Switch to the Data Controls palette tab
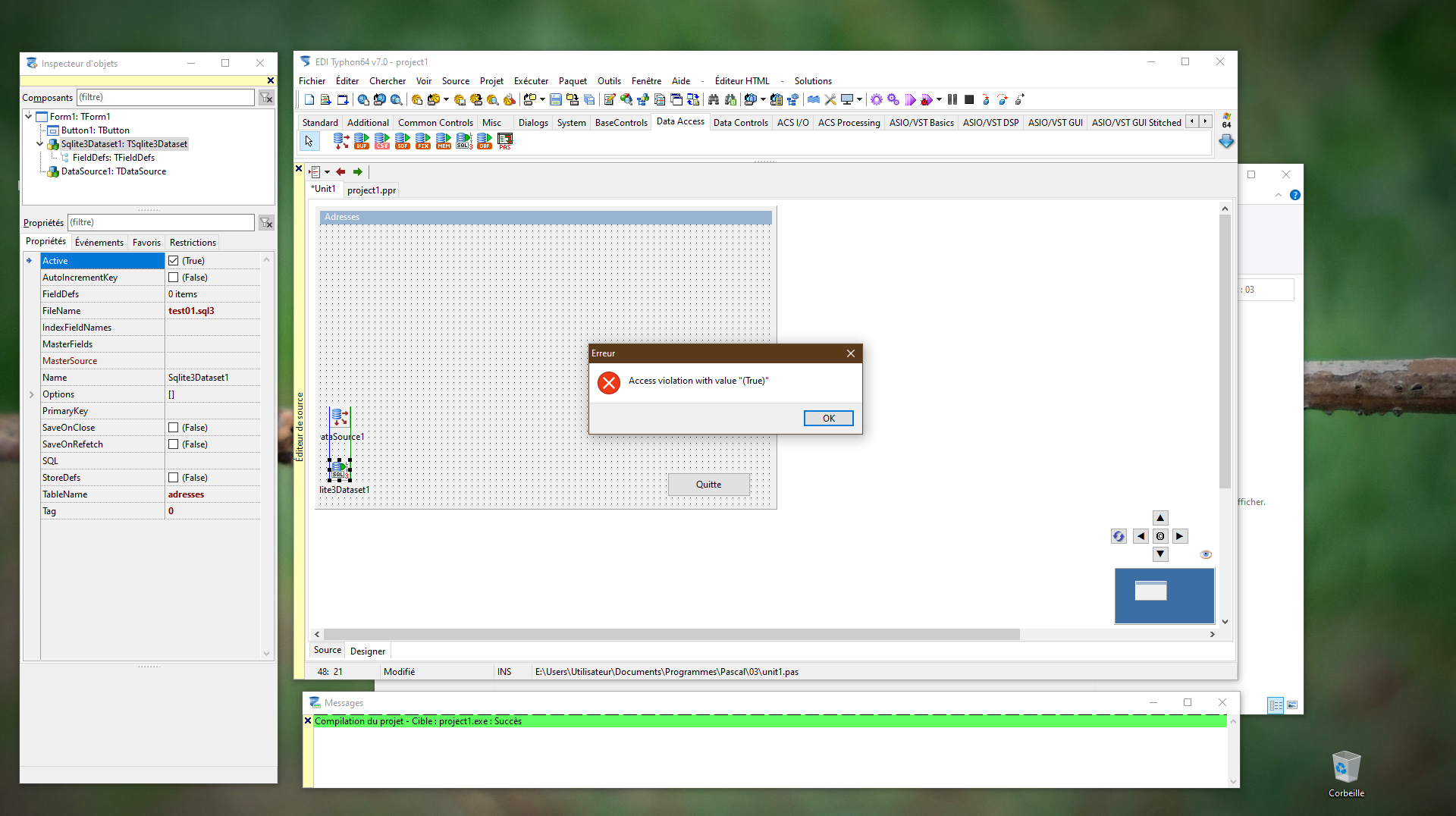The image size is (1456, 816). tap(740, 123)
